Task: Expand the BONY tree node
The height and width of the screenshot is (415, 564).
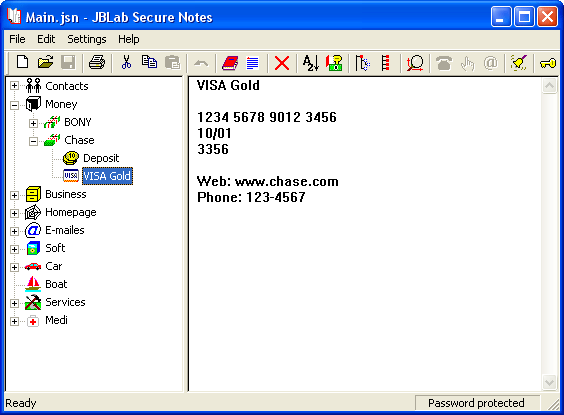Action: click(33, 123)
